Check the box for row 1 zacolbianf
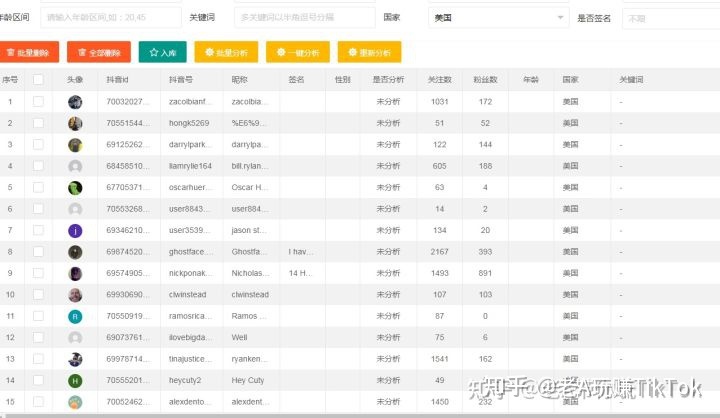 (38, 102)
